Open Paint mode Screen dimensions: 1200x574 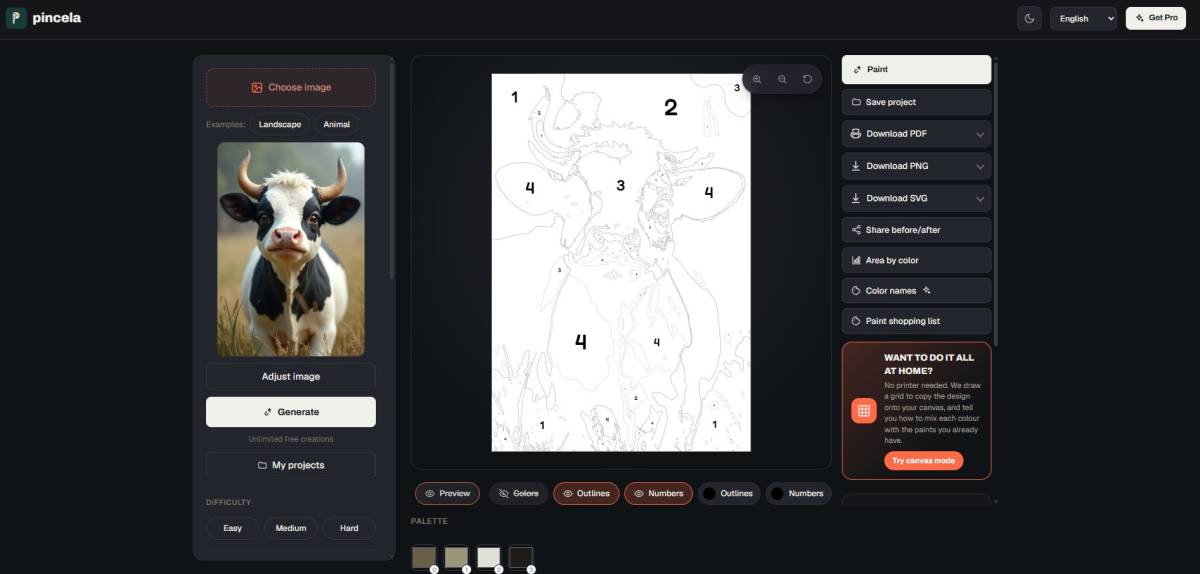916,69
